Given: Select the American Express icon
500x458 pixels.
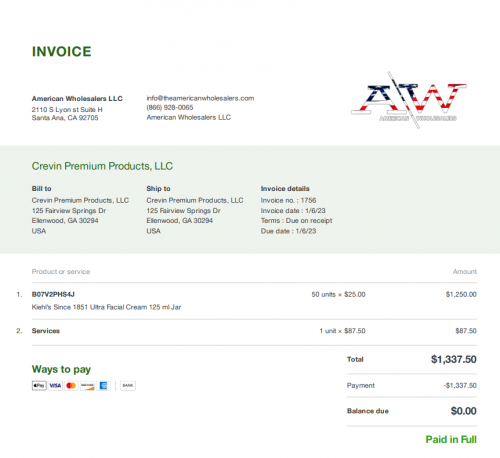Looking at the screenshot, I should (x=103, y=386).
